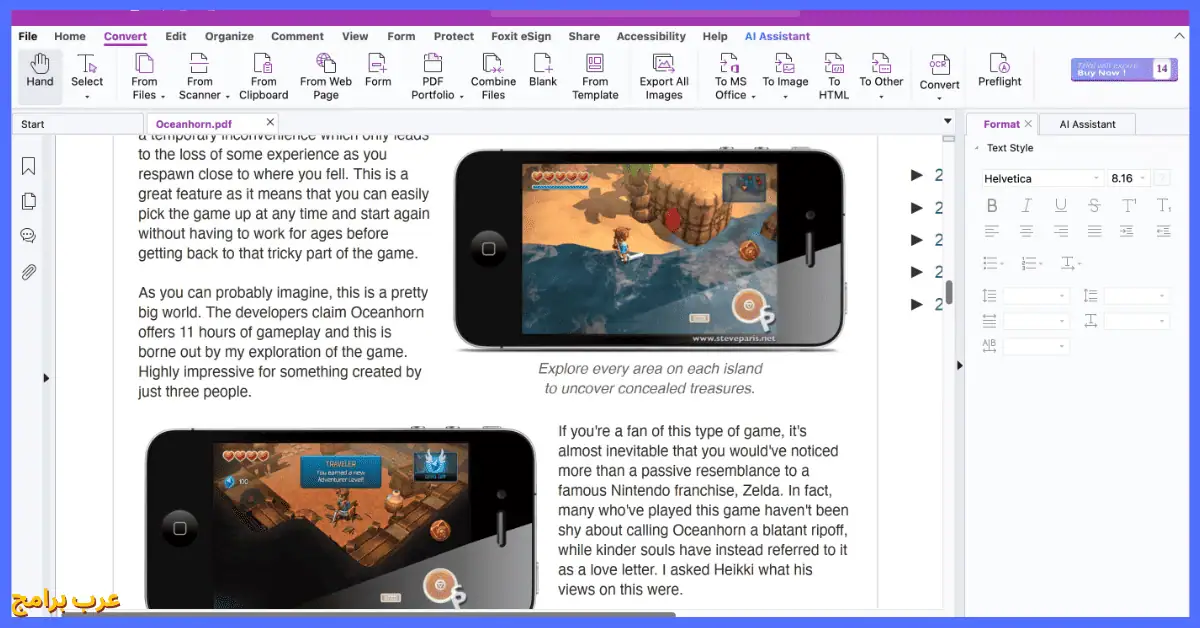Open character spacing A|B dropdown
1200x628 pixels.
point(1037,346)
